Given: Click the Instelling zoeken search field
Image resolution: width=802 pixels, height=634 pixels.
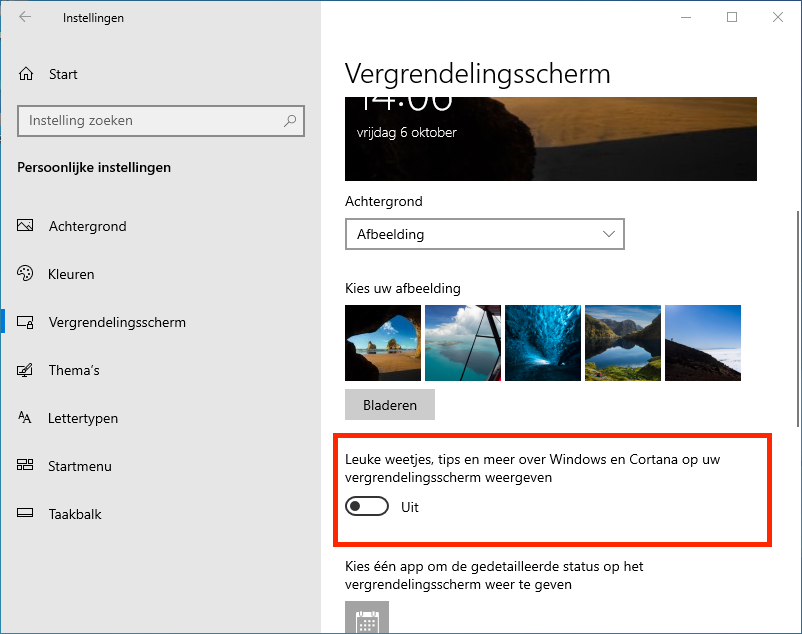Looking at the screenshot, I should [x=150, y=121].
